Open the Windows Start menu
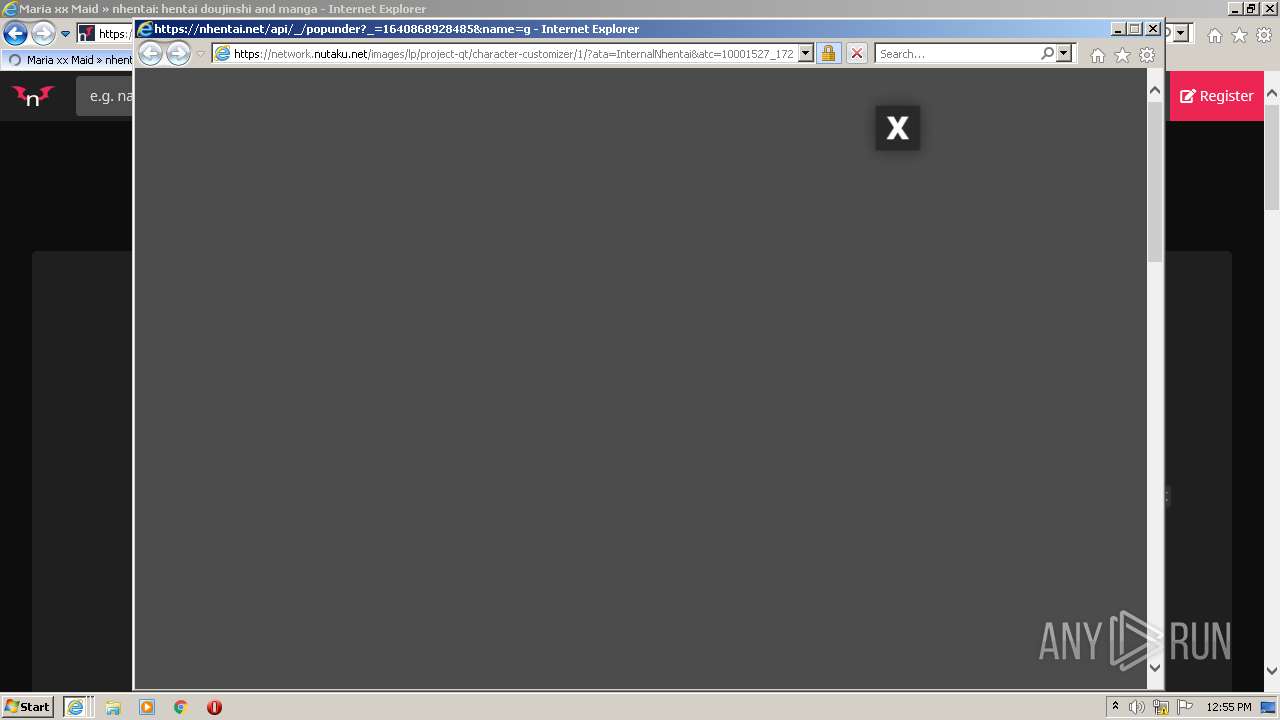This screenshot has width=1280, height=720. (x=27, y=706)
